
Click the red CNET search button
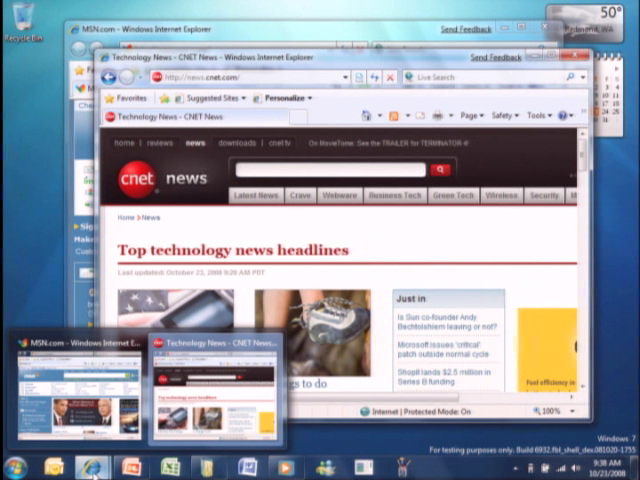(x=440, y=169)
